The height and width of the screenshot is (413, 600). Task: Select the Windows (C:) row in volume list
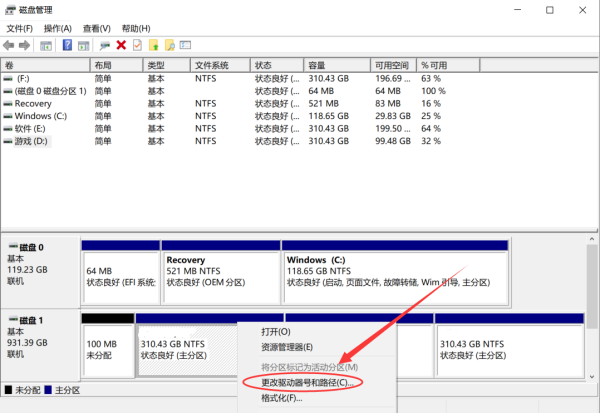click(x=42, y=116)
